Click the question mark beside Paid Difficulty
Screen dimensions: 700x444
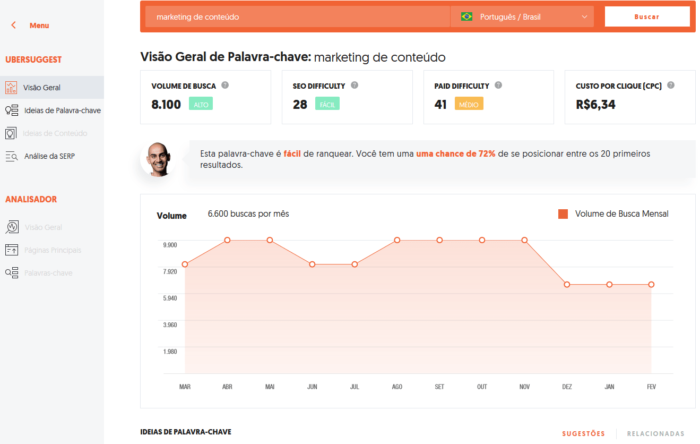[497, 86]
